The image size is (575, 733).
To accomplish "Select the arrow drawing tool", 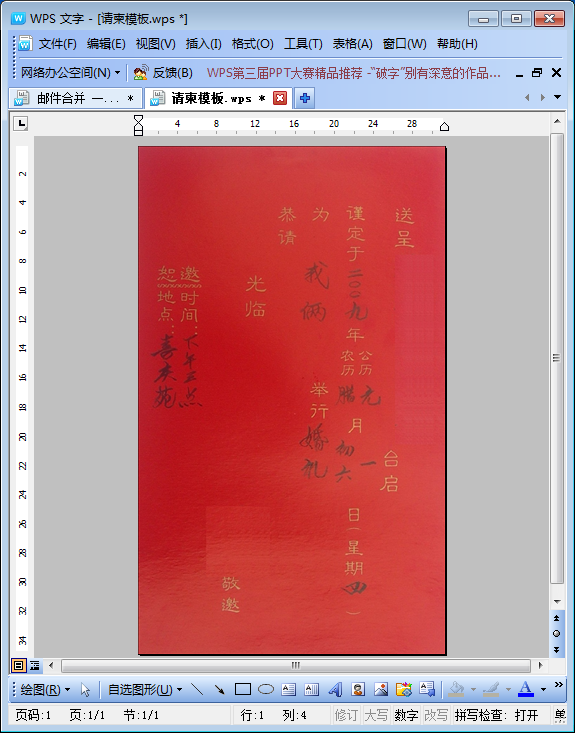I will pos(219,689).
